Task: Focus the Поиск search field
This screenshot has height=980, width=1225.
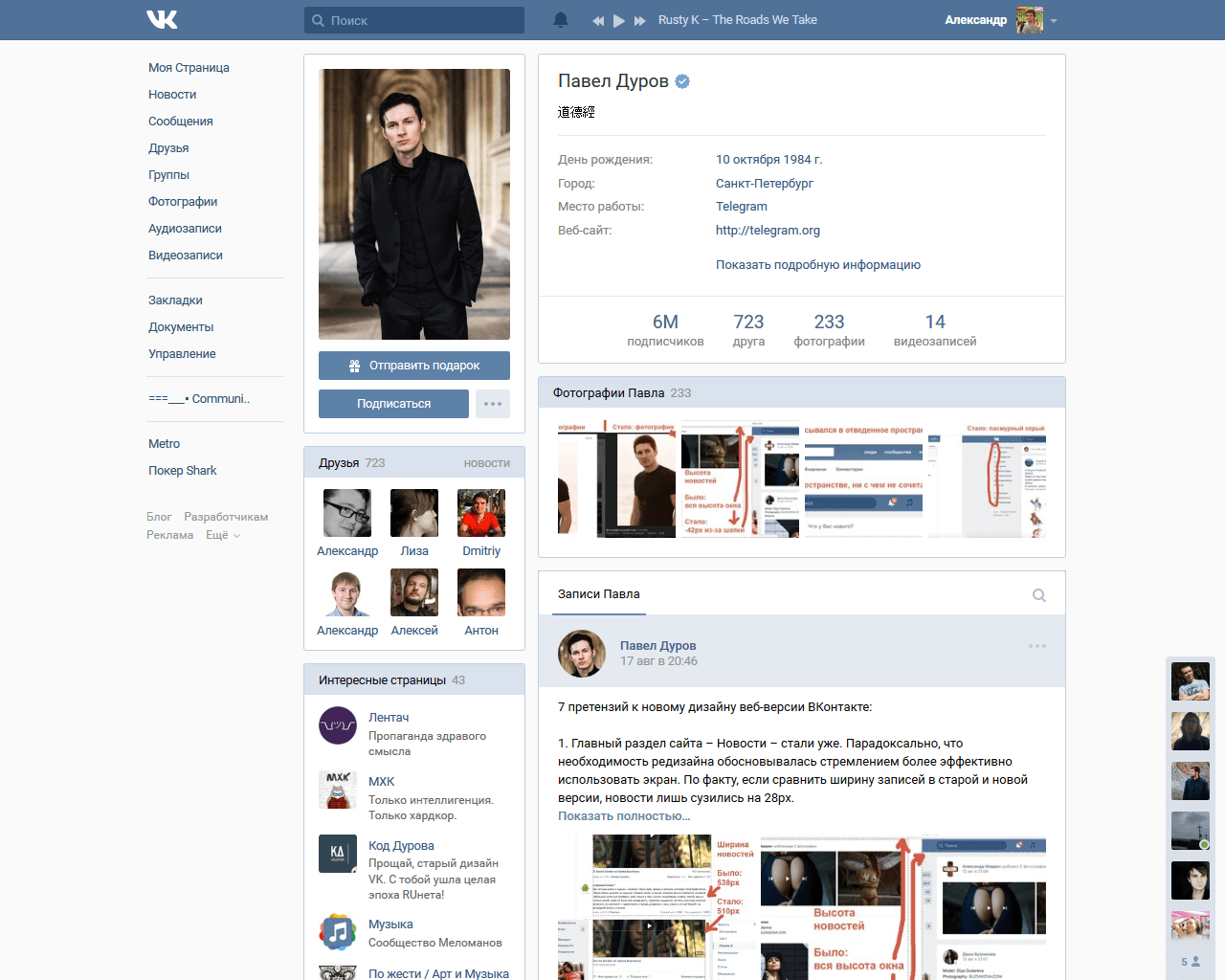Action: 414,20
